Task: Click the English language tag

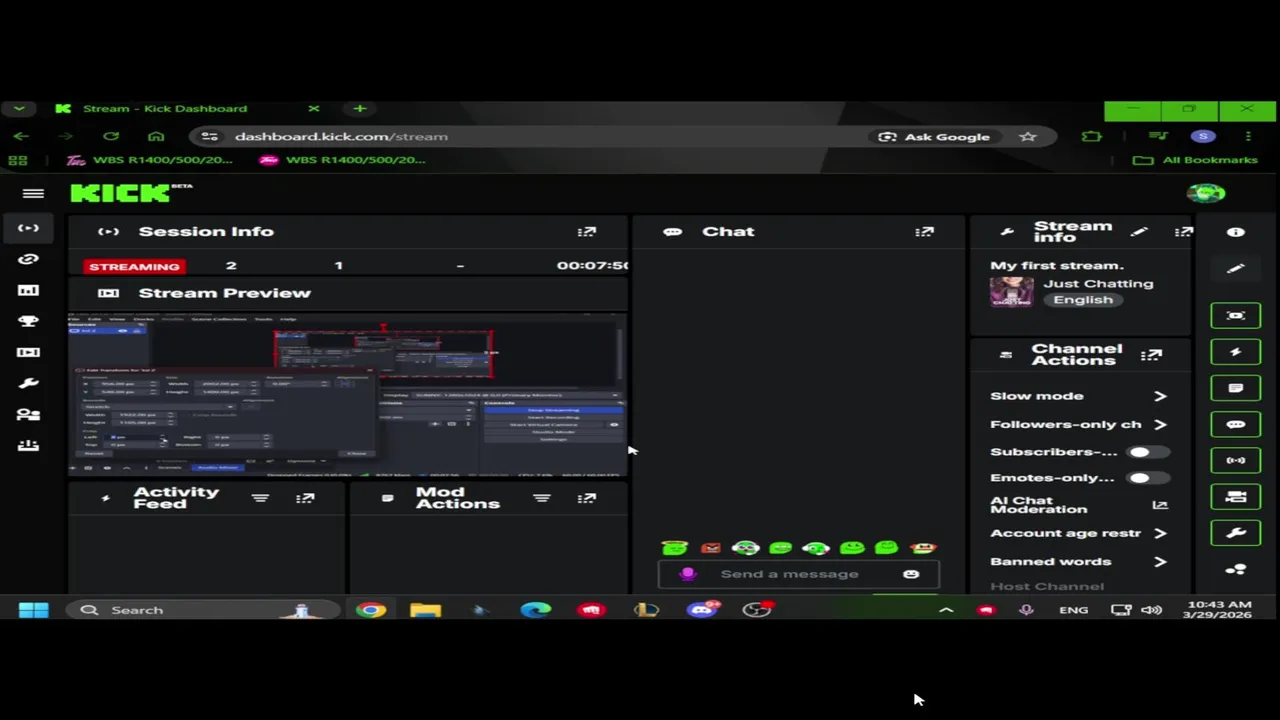Action: [1083, 300]
